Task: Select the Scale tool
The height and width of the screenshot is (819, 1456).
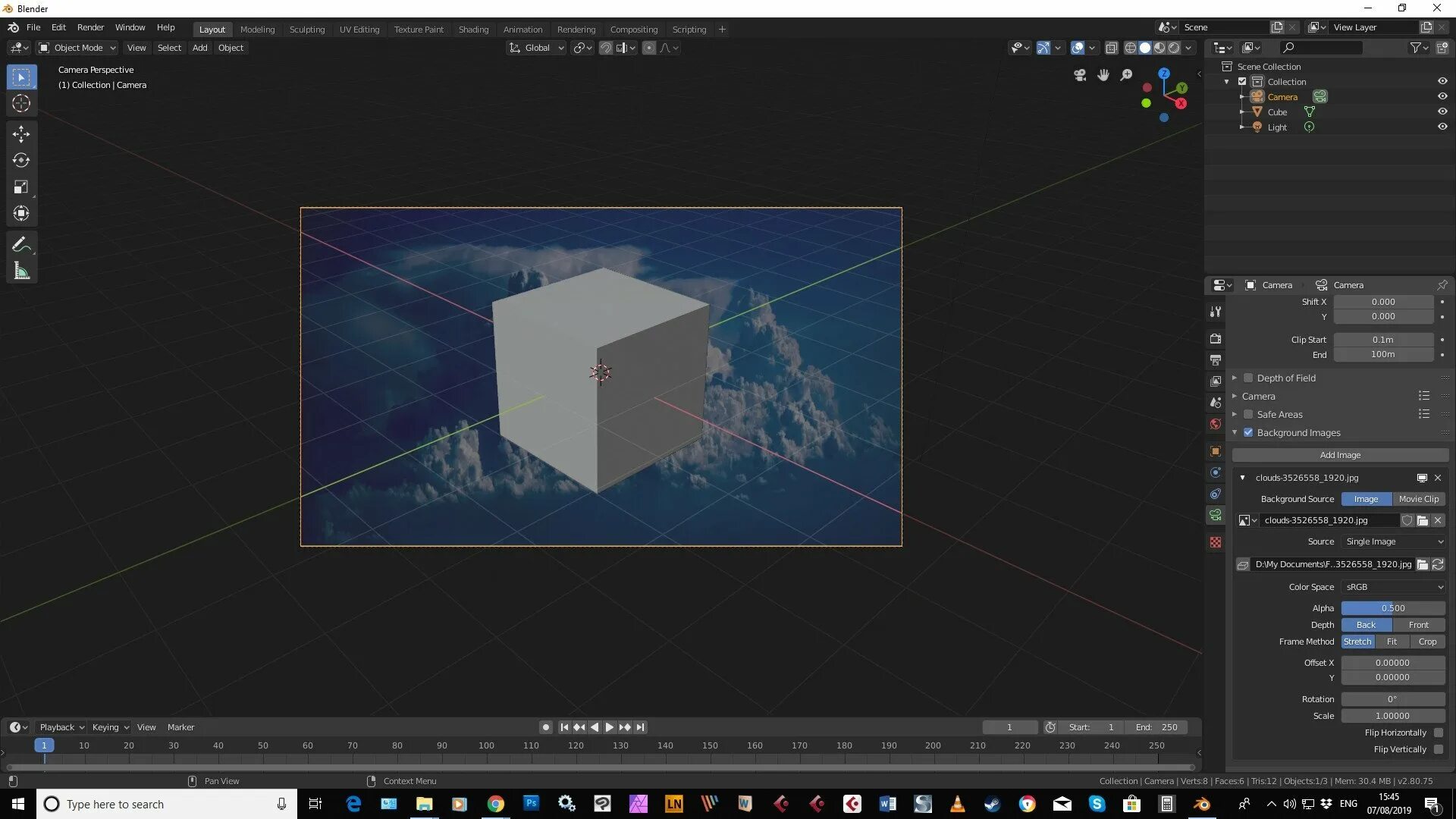Action: pos(21,187)
